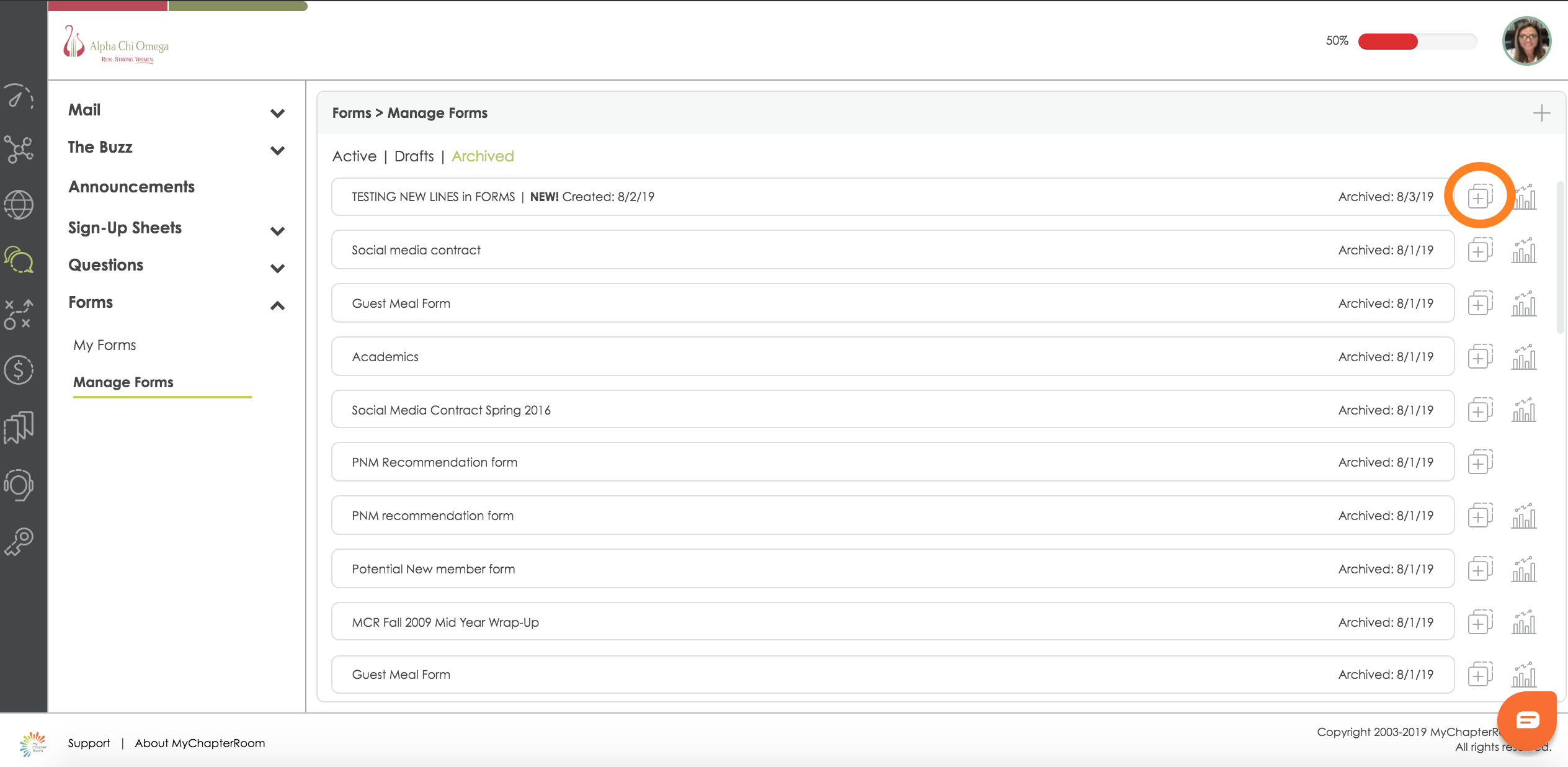1568x767 pixels.
Task: Click the globe icon in sidebar
Action: (x=19, y=205)
